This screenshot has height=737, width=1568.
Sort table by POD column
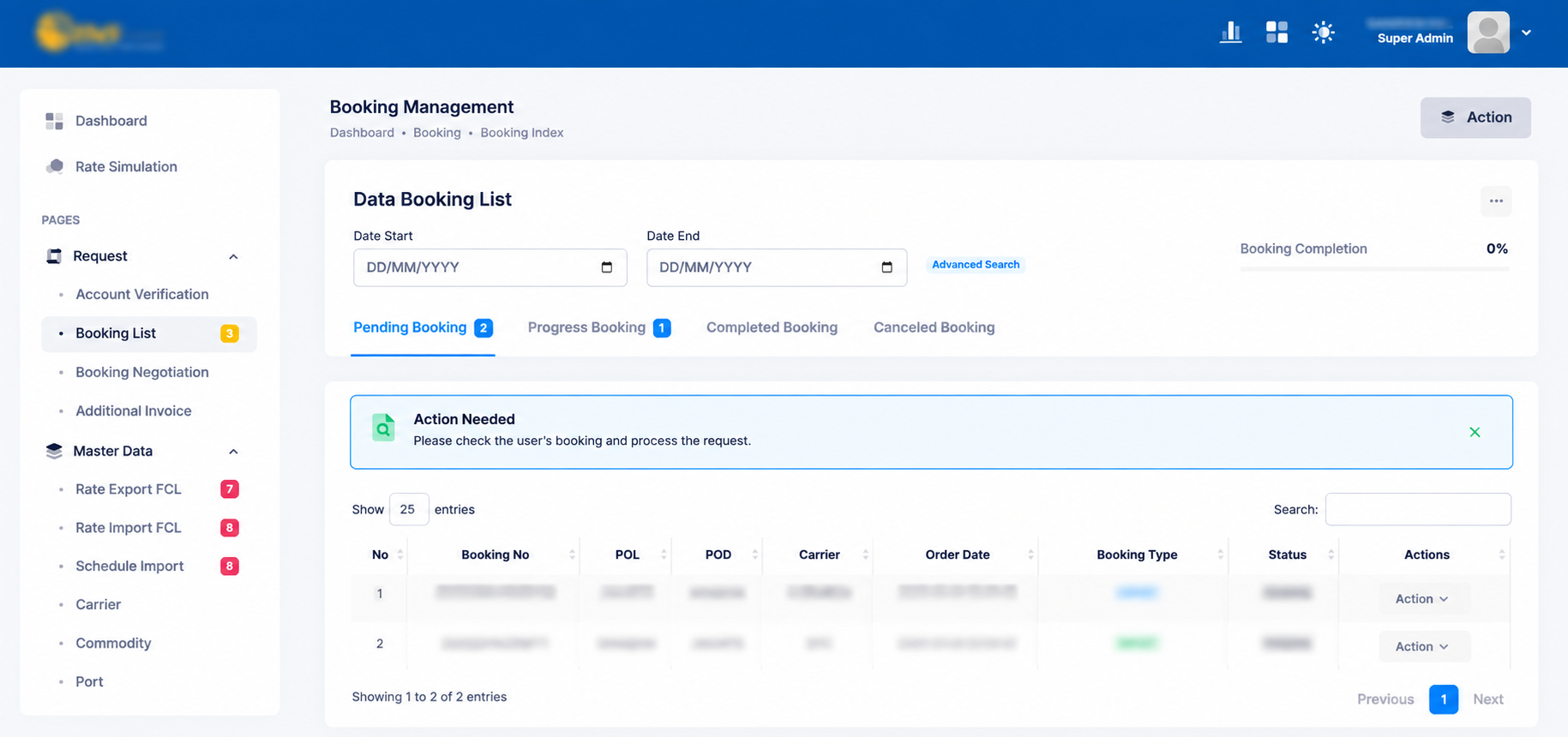click(x=718, y=554)
